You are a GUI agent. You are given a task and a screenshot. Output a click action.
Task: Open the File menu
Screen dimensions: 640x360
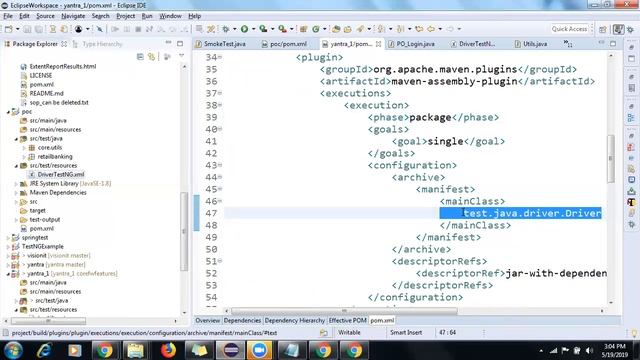point(8,16)
